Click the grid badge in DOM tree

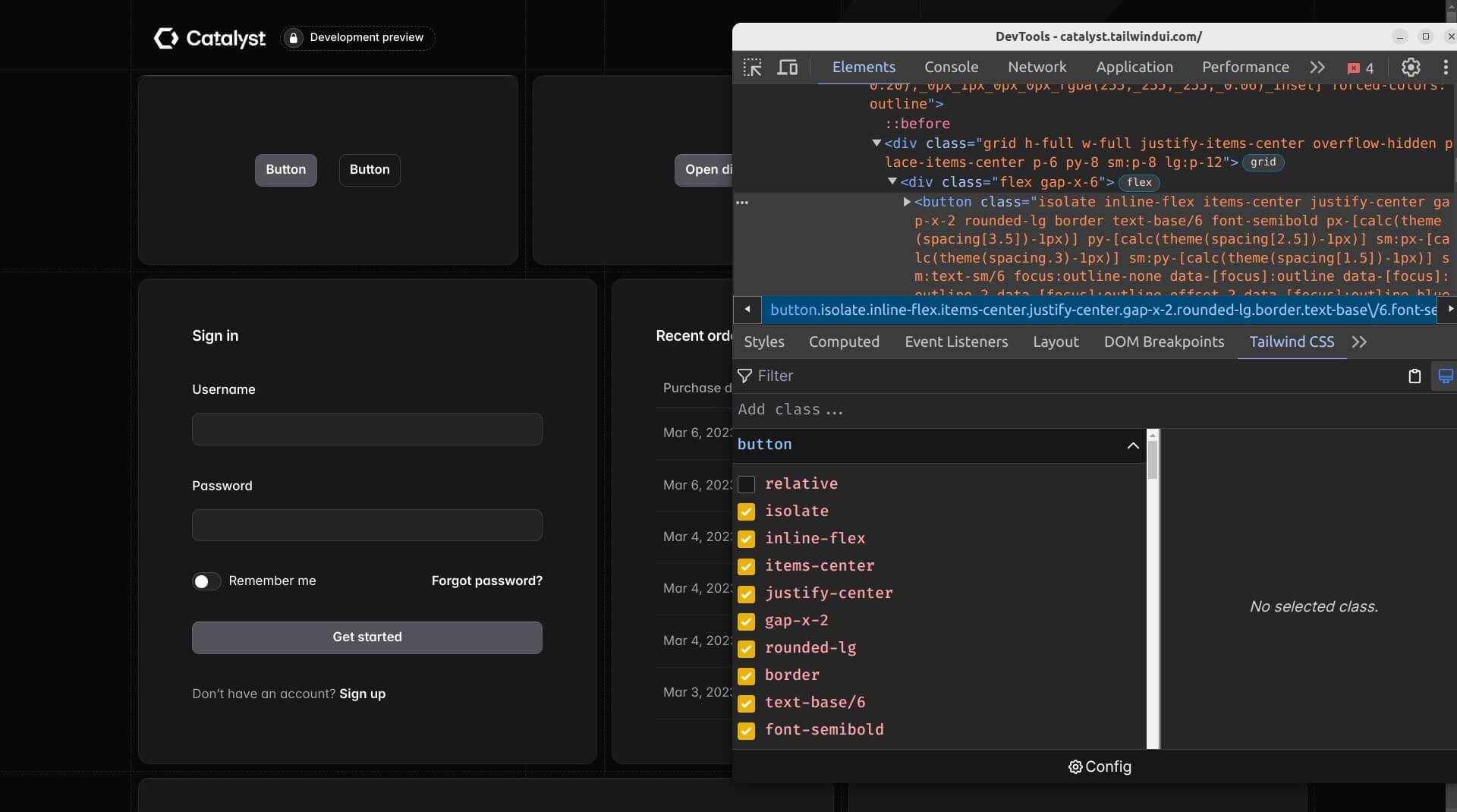[1263, 162]
